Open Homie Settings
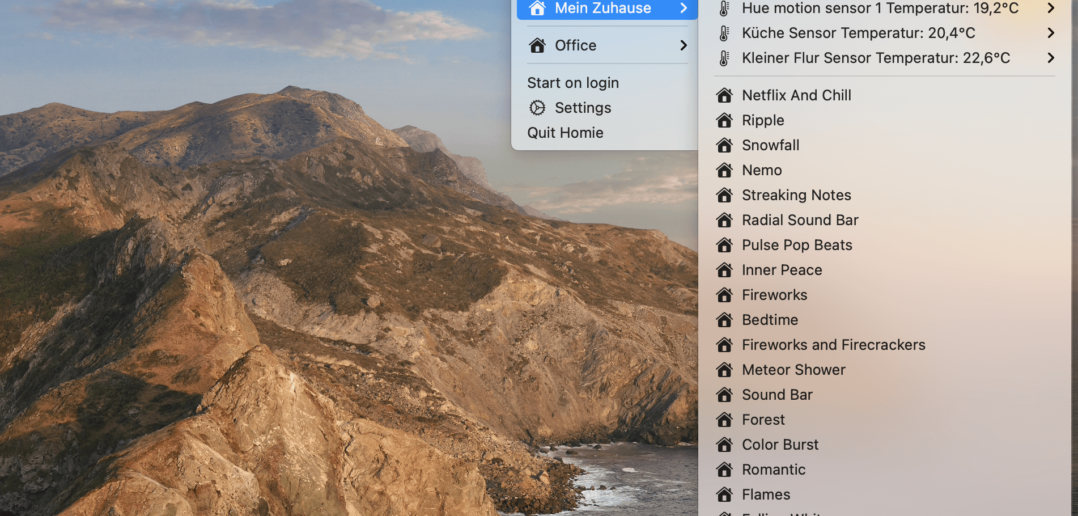Screen dimensions: 1078x516 tap(582, 108)
